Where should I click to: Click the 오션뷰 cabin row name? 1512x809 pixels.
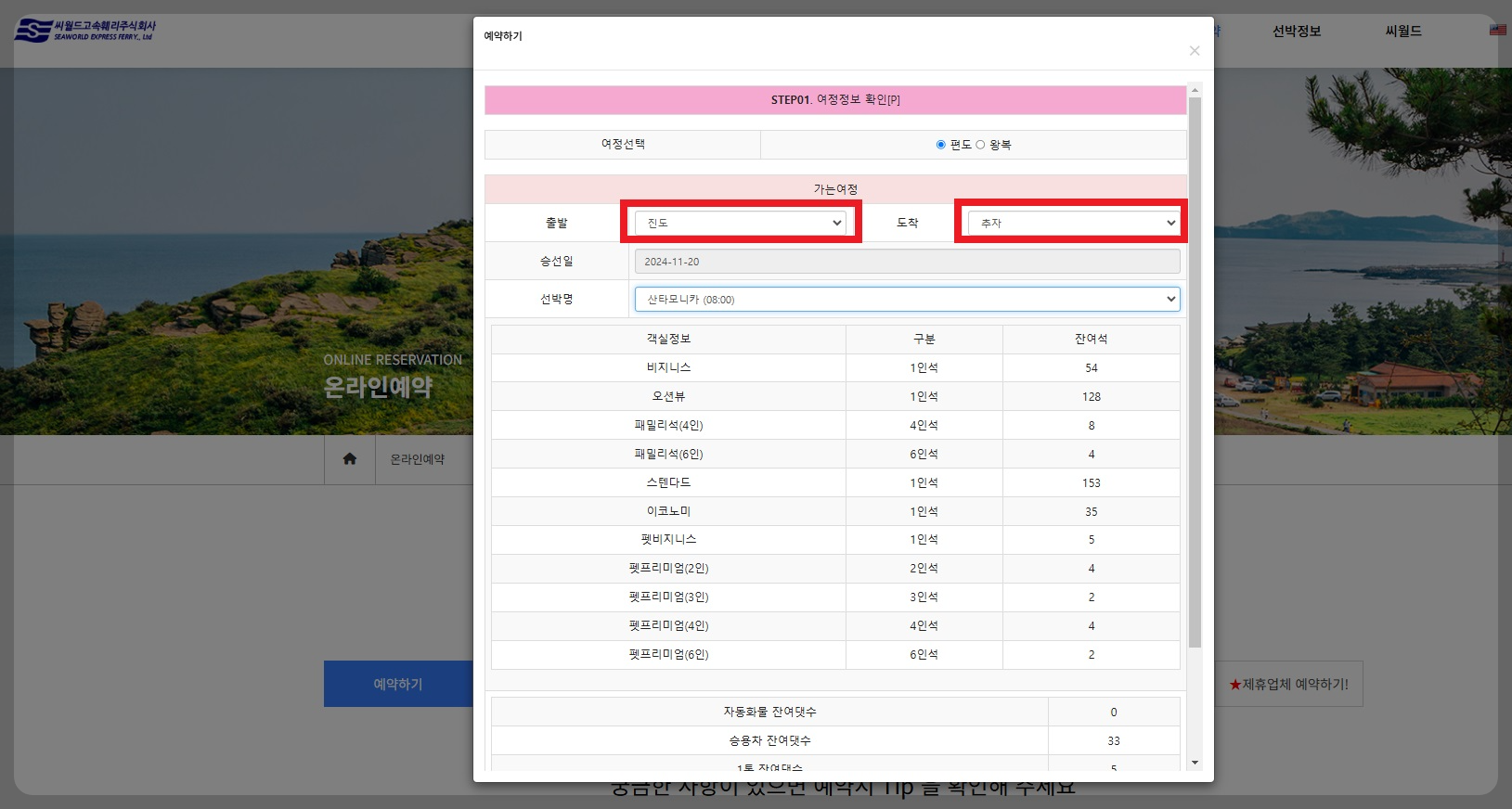click(668, 396)
